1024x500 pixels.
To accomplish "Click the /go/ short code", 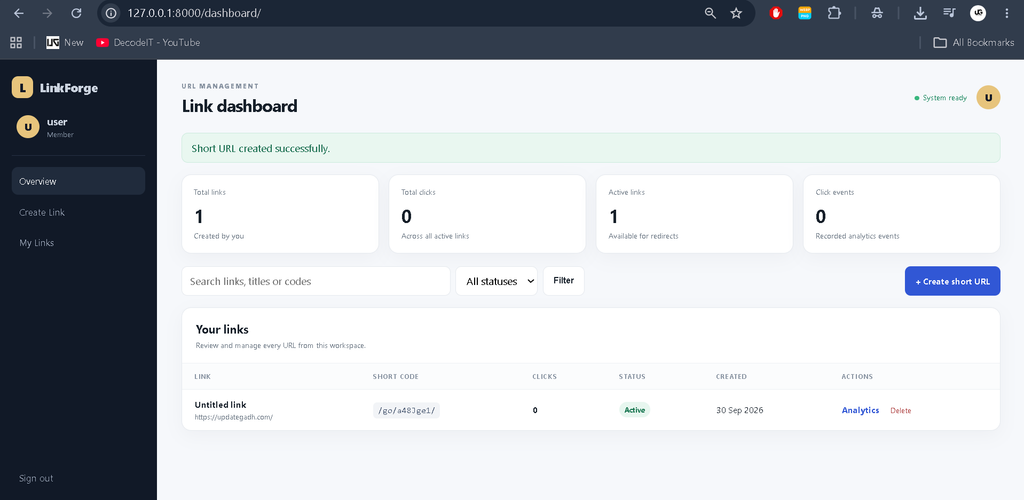I will (x=406, y=411).
